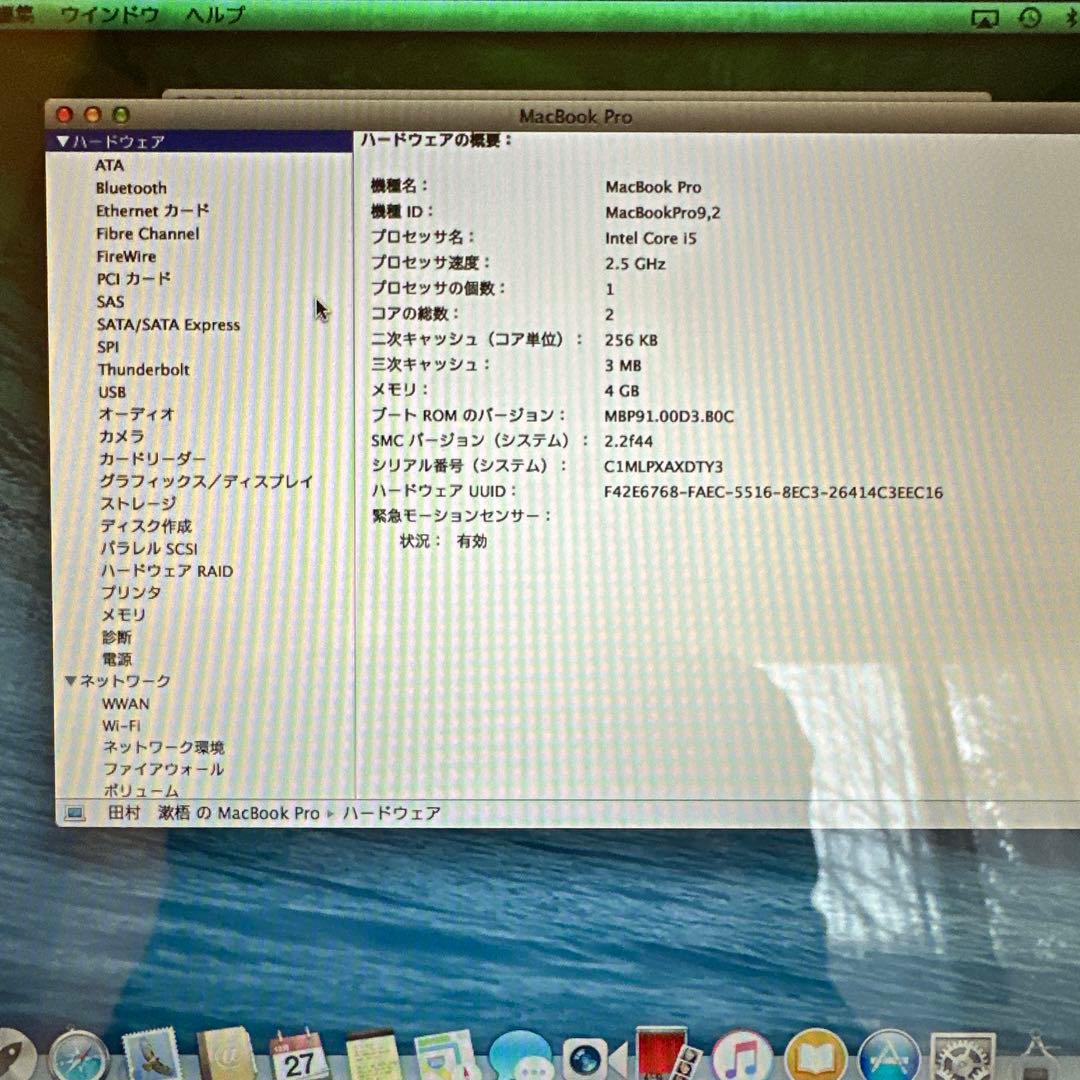The height and width of the screenshot is (1080, 1080).
Task: Click the AirPlay mirroring menu bar icon
Action: point(986,17)
